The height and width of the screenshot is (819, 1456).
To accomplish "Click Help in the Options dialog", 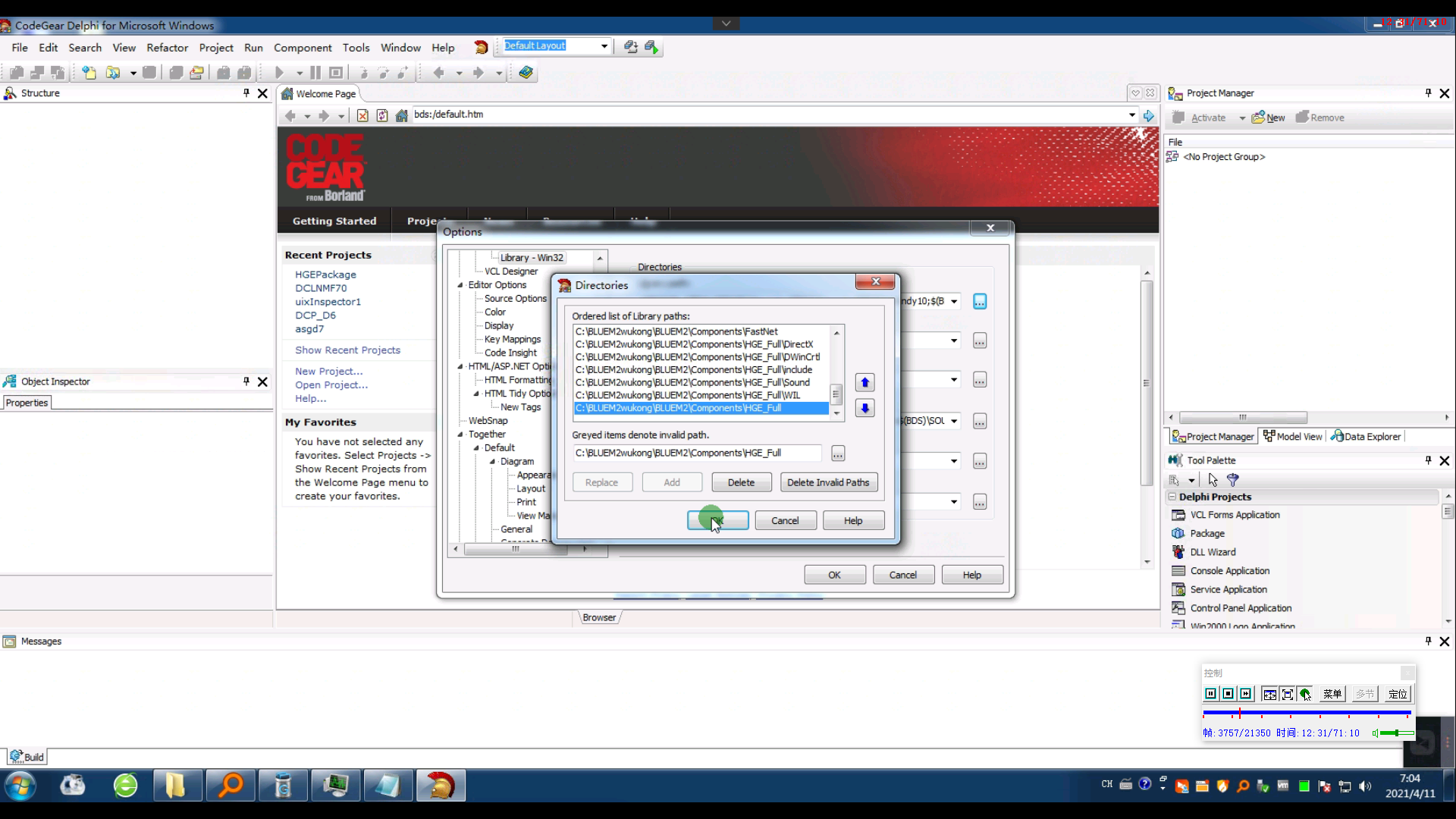I will 971,575.
